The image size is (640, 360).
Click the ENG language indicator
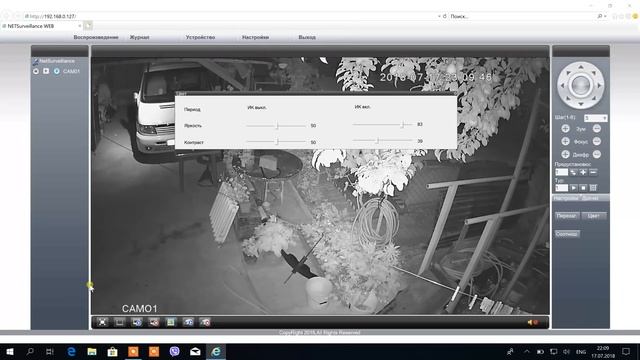coord(581,352)
